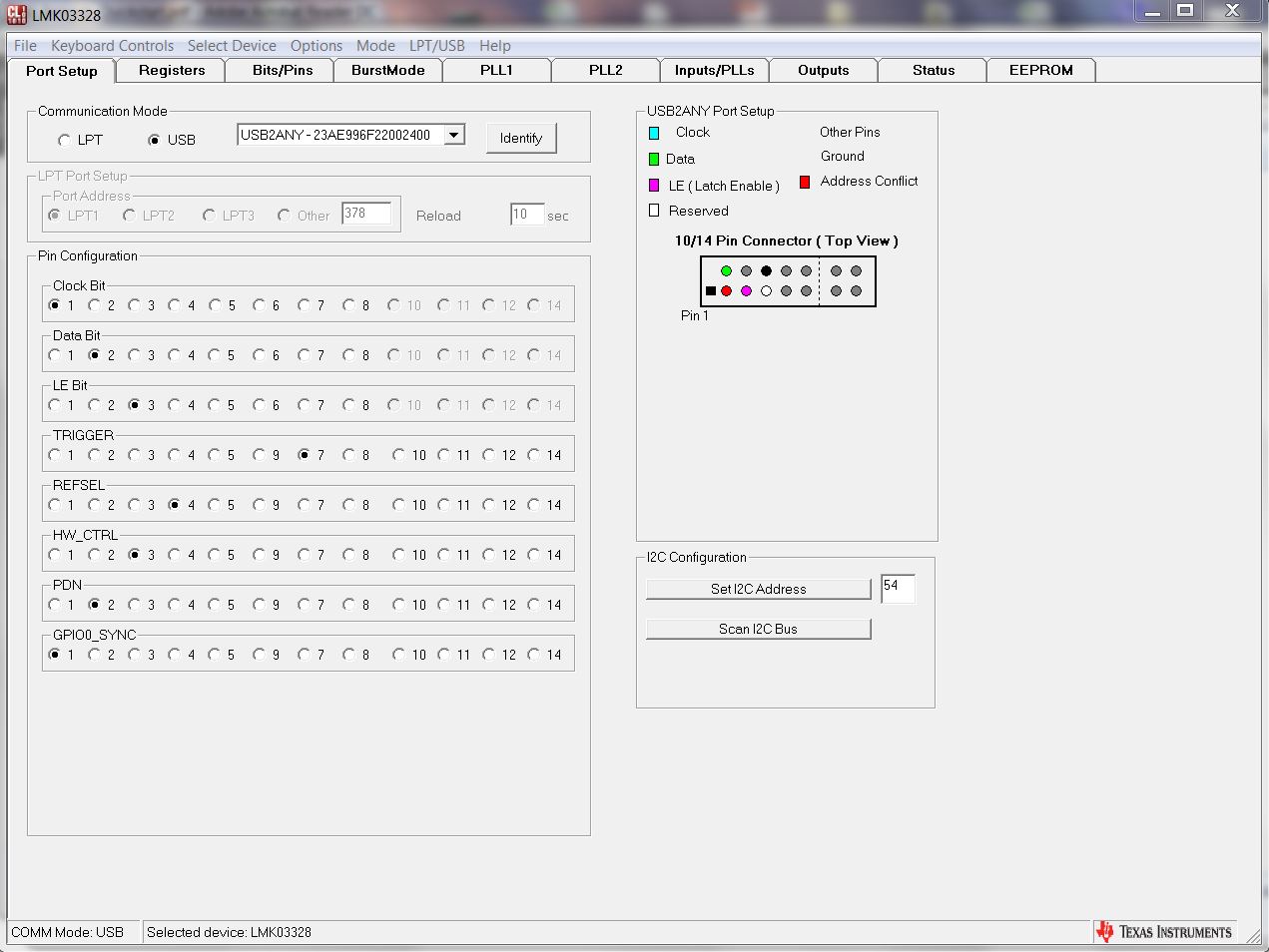Set REFSEL to pin 5
Screen dimensions: 1269x952
(215, 505)
